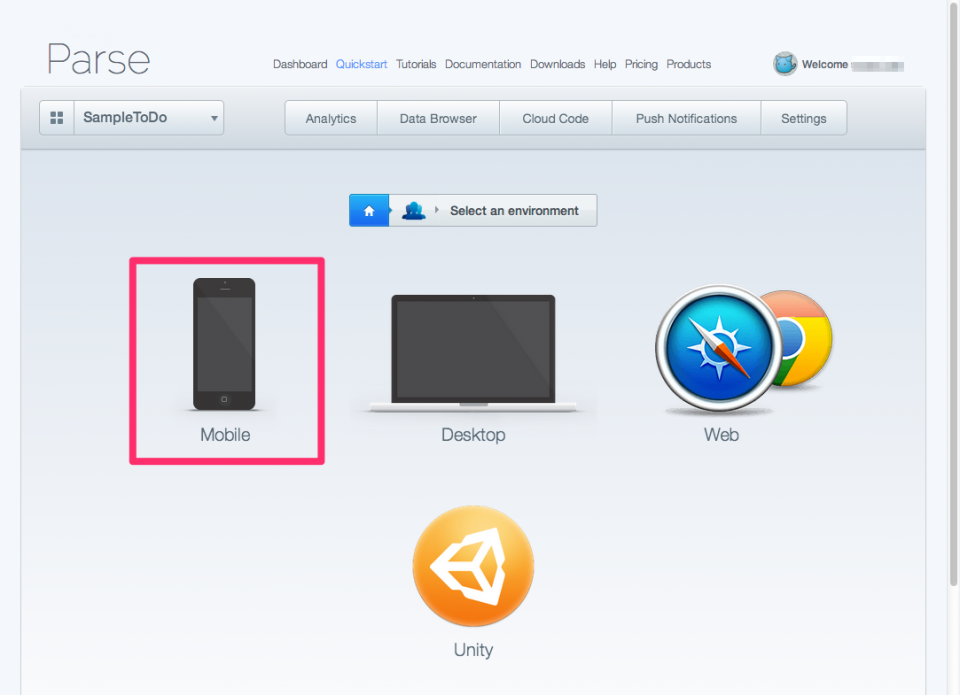The image size is (960, 695).
Task: Select the Unity logo icon
Action: pyautogui.click(x=473, y=566)
